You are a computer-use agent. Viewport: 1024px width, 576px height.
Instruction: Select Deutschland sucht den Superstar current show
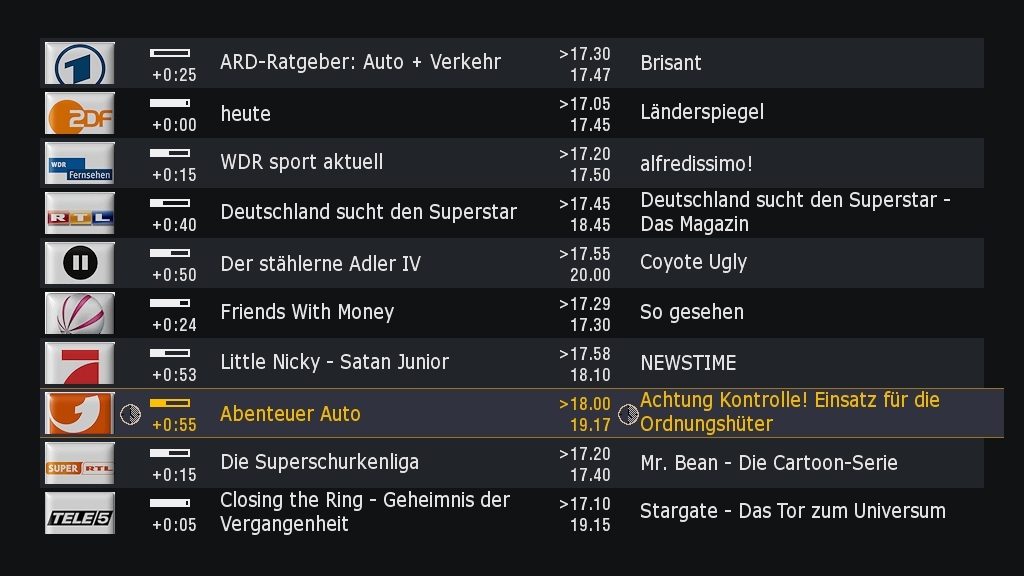(x=368, y=212)
